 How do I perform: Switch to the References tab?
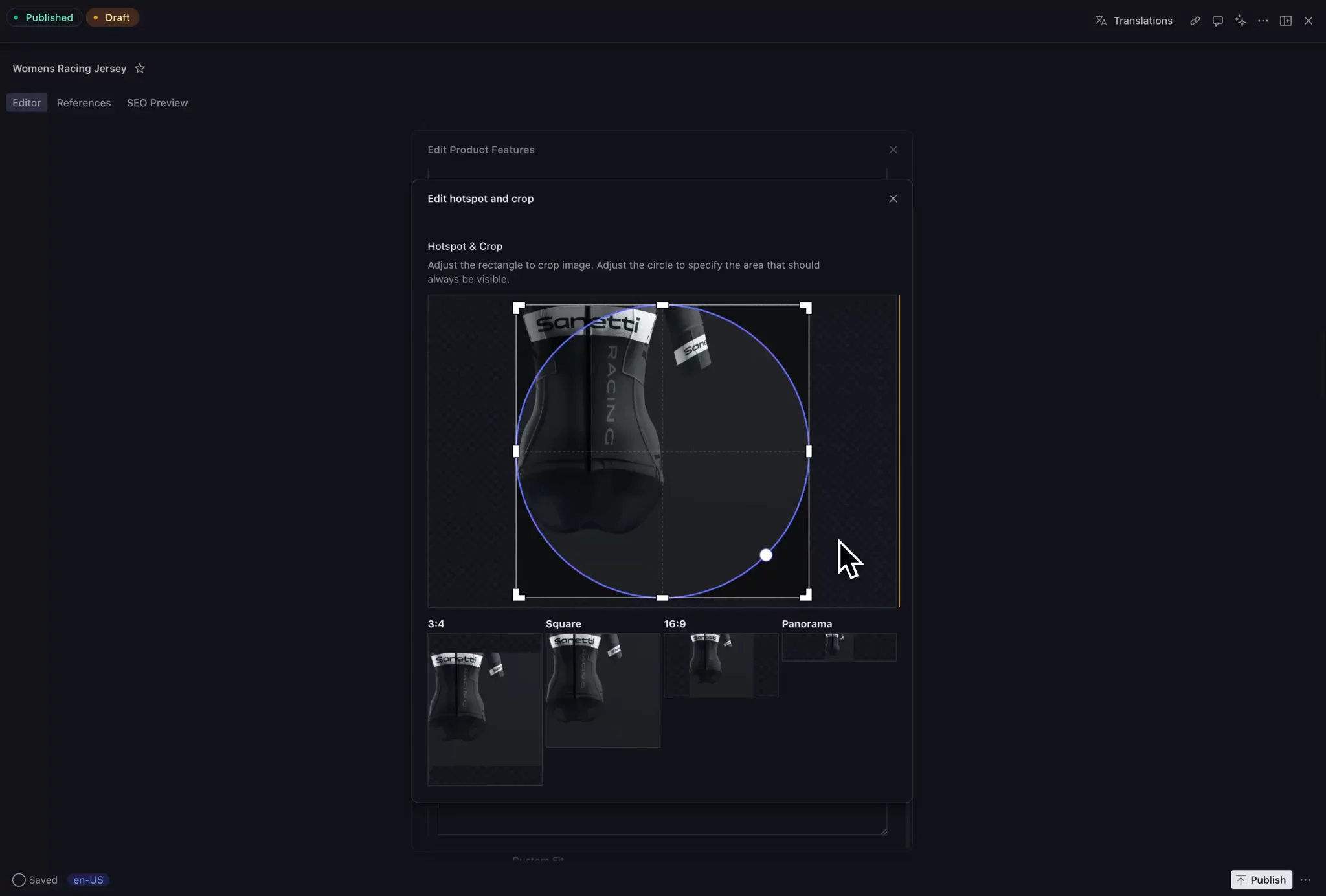[x=84, y=103]
